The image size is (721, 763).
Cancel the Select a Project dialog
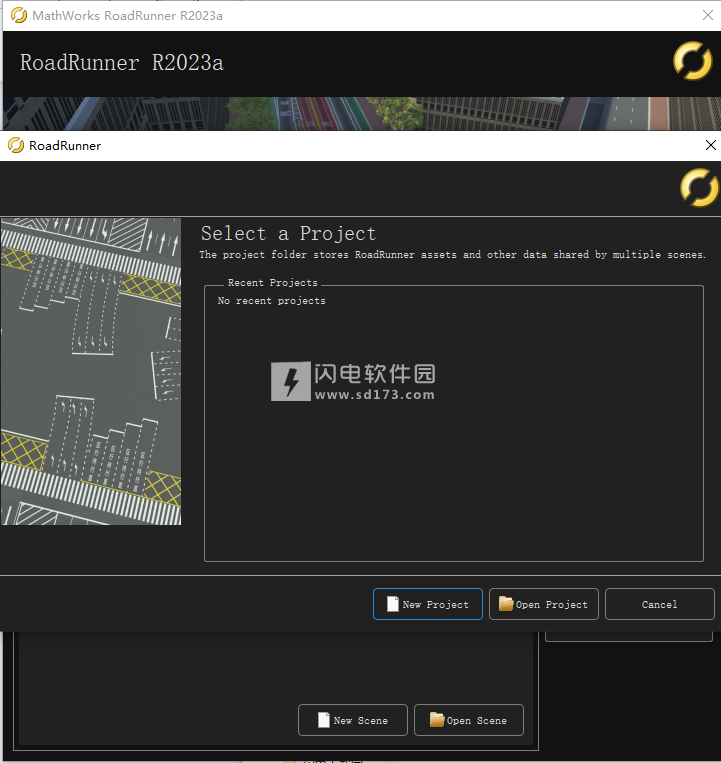pos(659,604)
